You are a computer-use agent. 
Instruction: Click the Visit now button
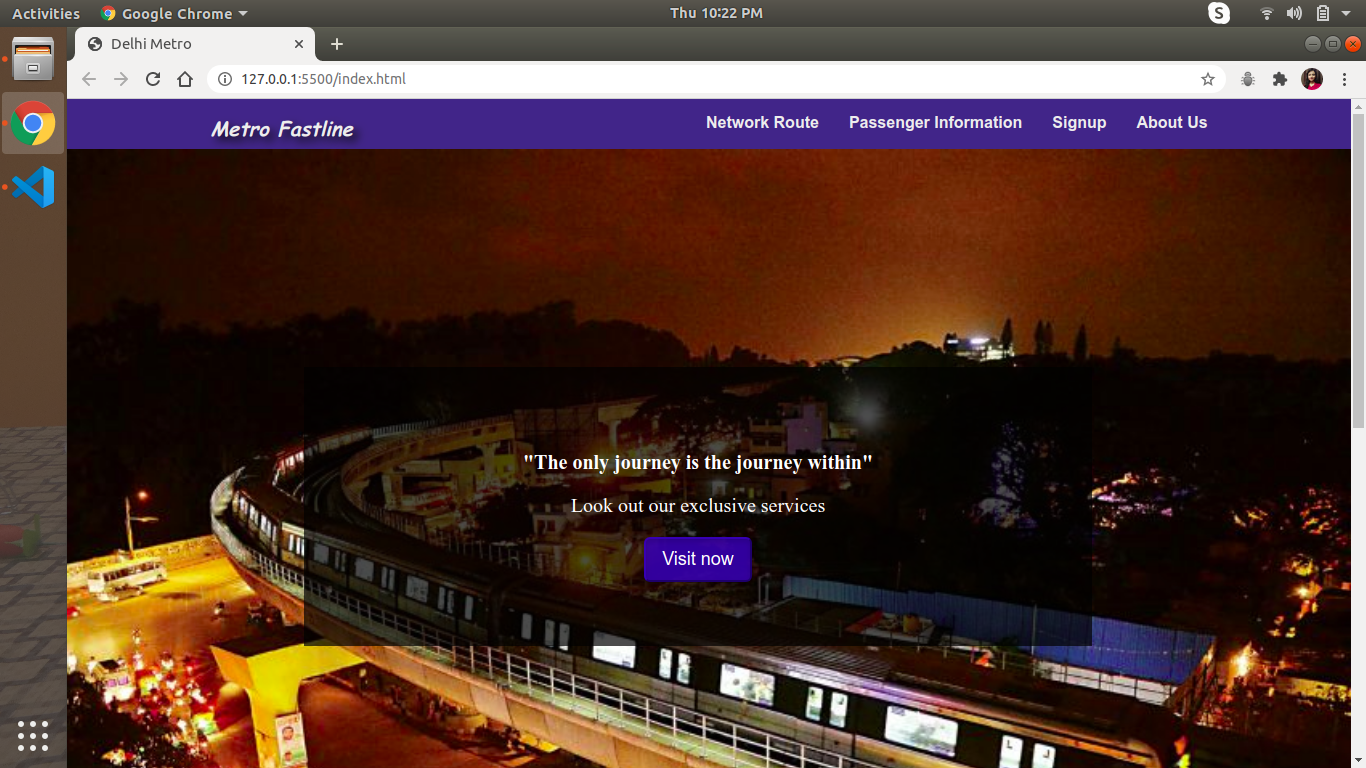[697, 559]
